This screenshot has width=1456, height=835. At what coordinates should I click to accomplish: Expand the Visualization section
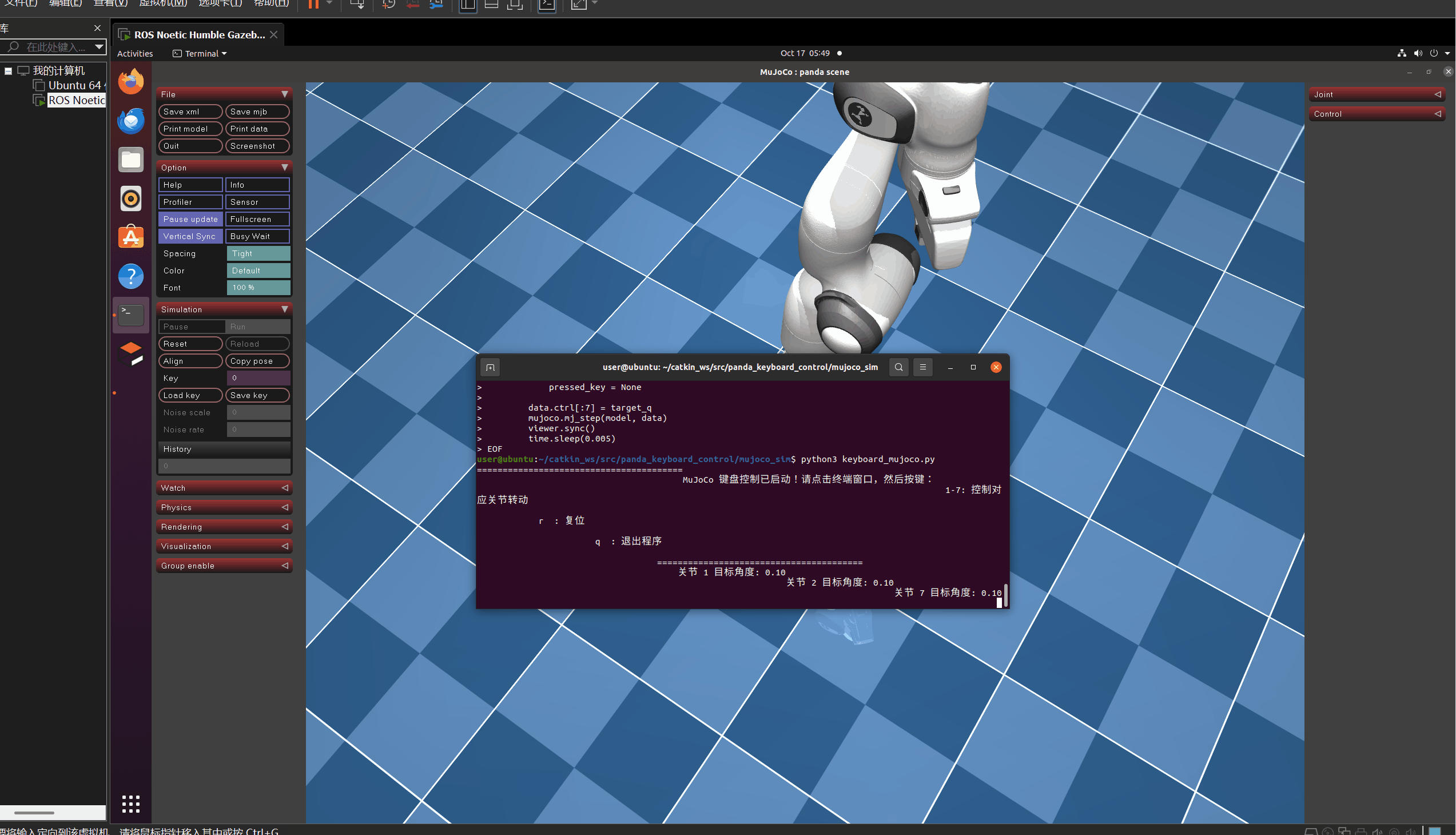(224, 547)
